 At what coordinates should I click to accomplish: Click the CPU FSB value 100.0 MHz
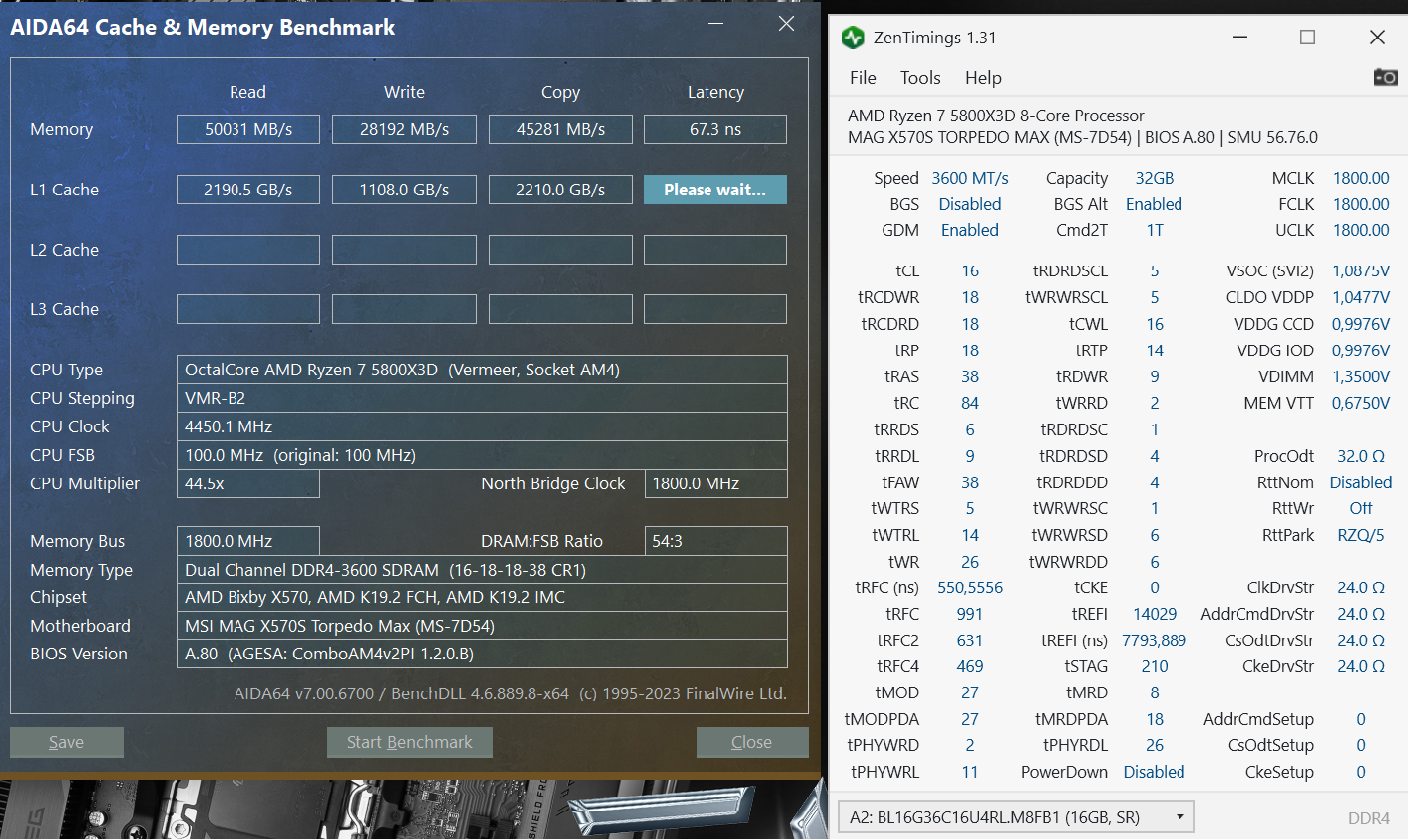point(482,455)
